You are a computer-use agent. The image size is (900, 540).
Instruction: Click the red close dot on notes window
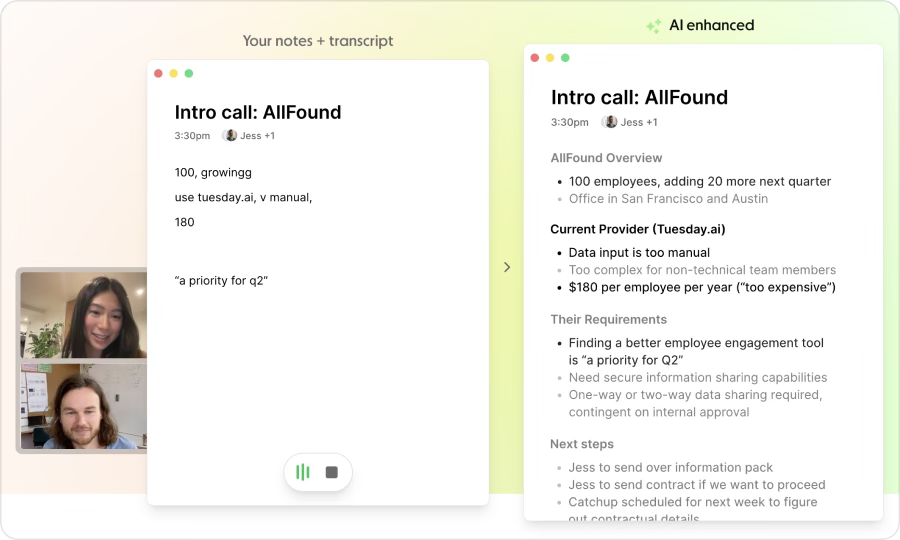[x=158, y=73]
